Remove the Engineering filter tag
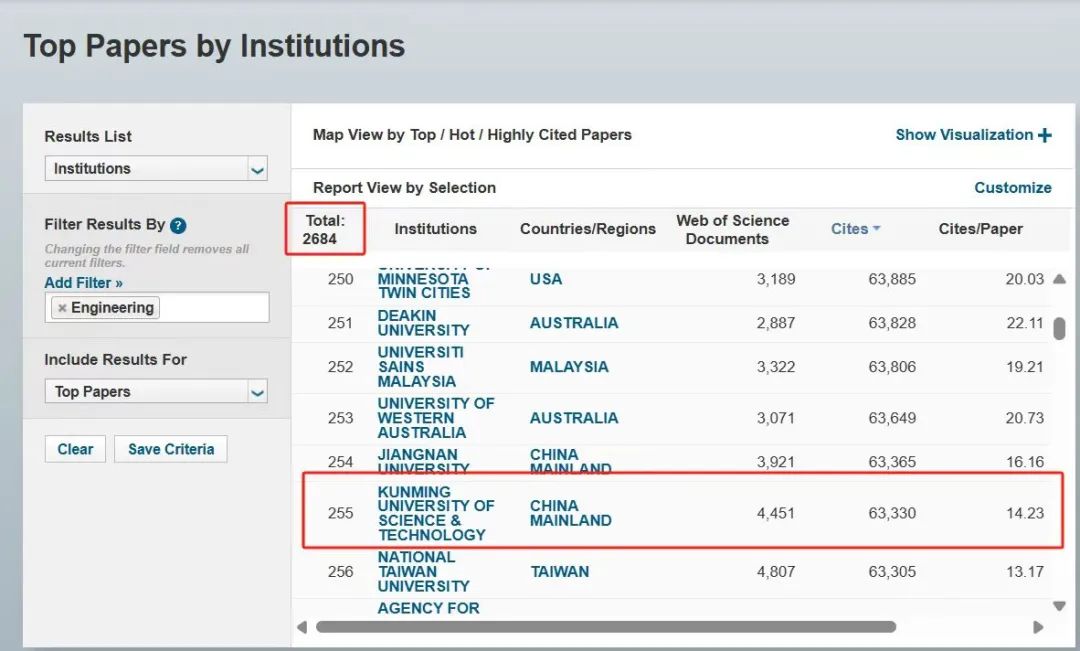Image resolution: width=1080 pixels, height=651 pixels. (62, 308)
